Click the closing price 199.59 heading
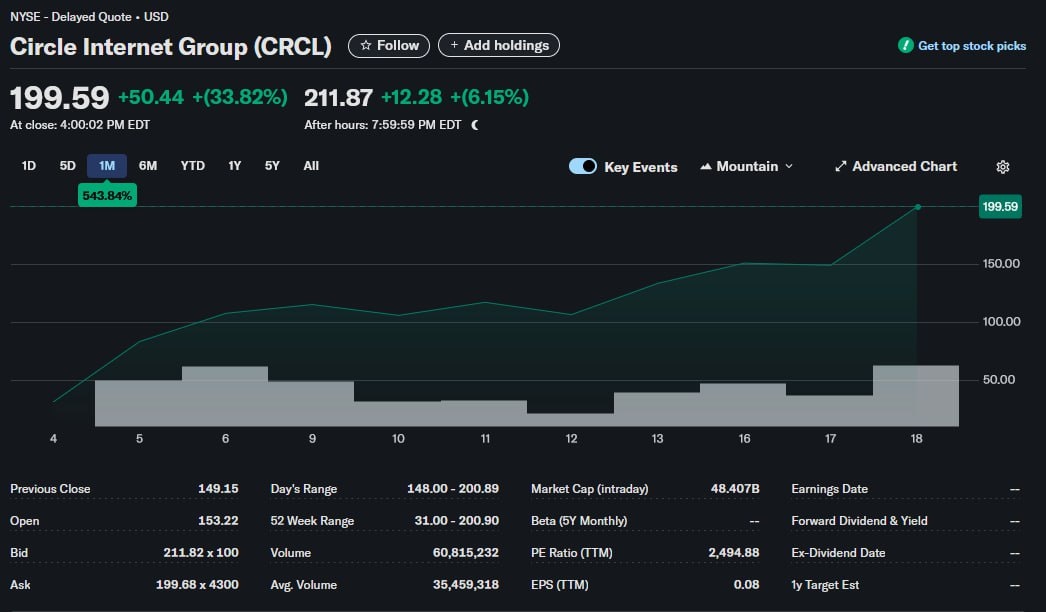 pos(59,97)
